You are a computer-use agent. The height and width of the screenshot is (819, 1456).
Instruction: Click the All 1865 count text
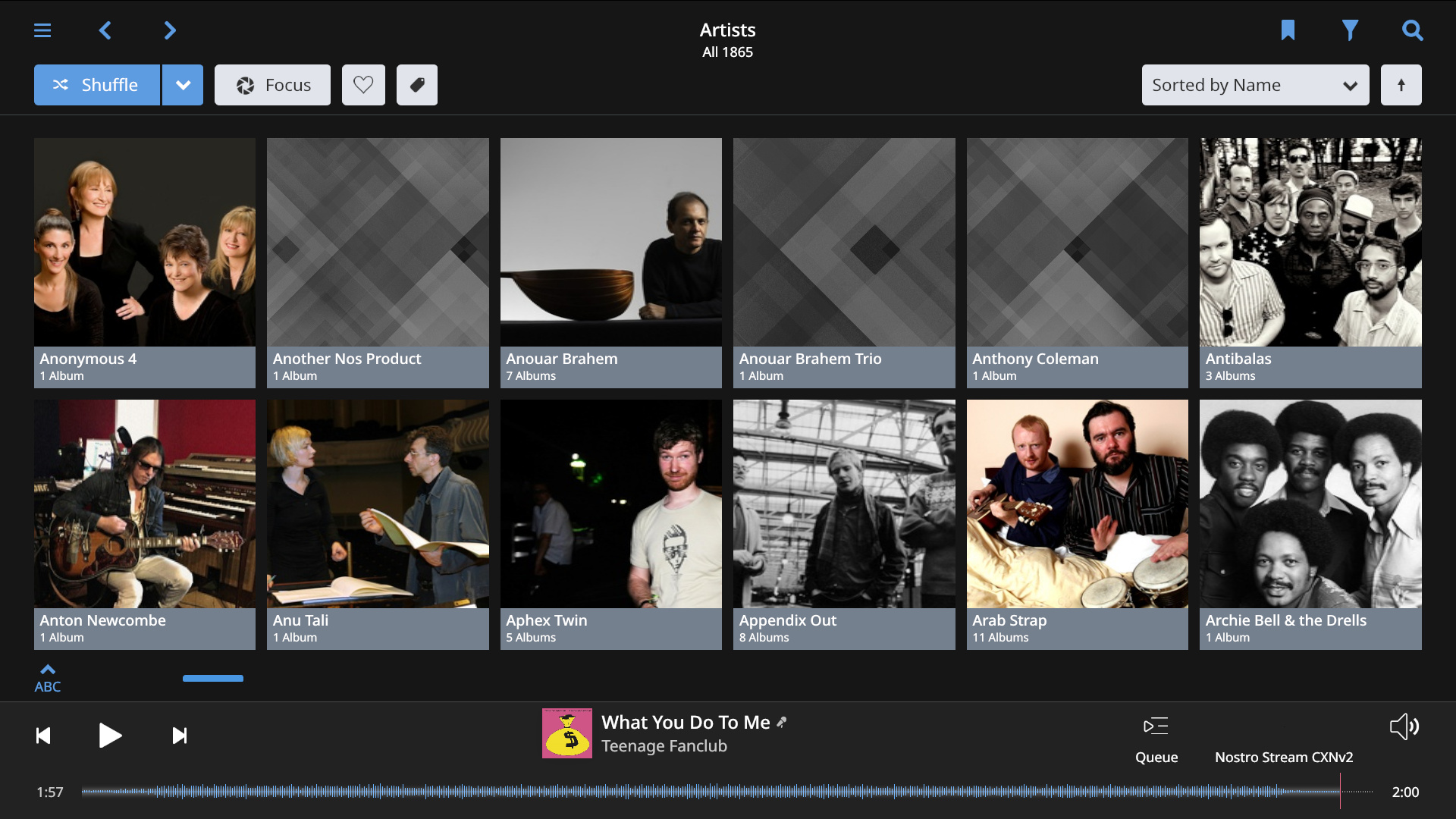pos(727,52)
